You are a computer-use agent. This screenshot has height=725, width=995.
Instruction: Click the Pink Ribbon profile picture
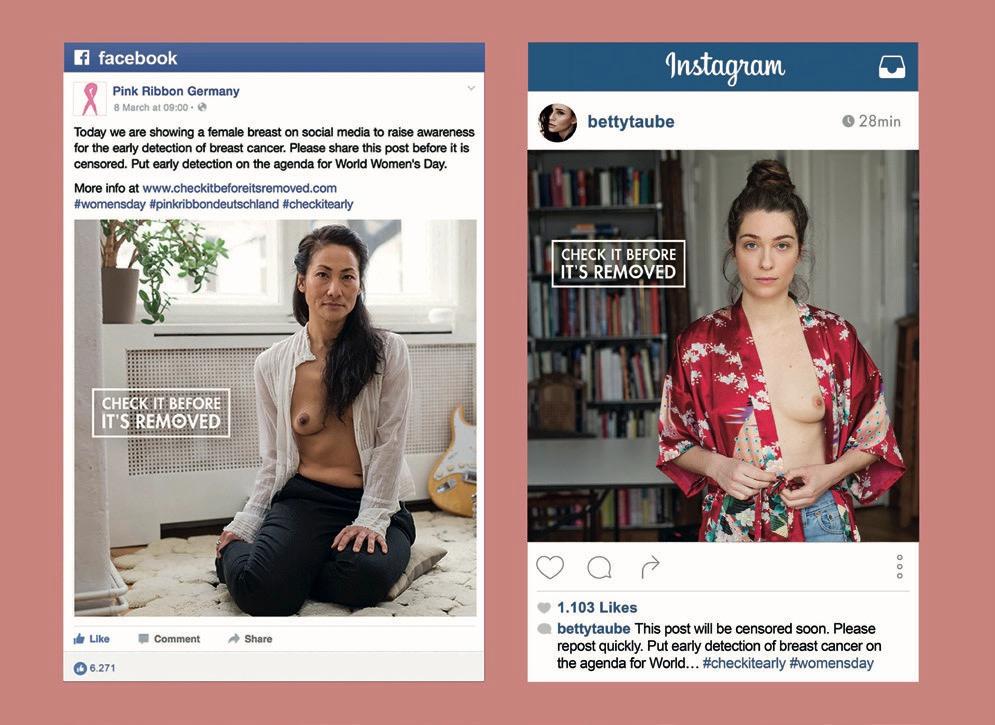(x=89, y=99)
